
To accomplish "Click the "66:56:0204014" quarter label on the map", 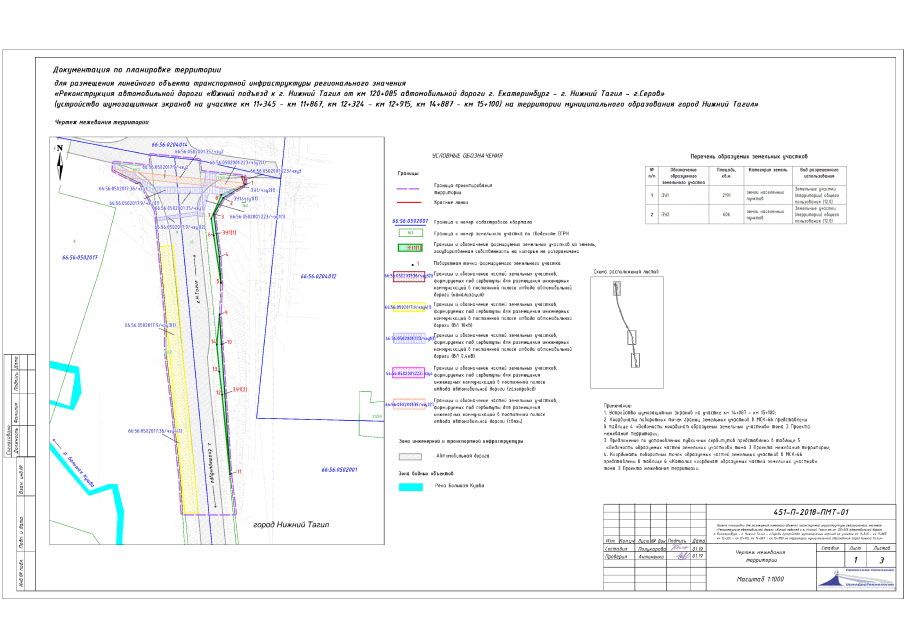I will click(x=170, y=145).
